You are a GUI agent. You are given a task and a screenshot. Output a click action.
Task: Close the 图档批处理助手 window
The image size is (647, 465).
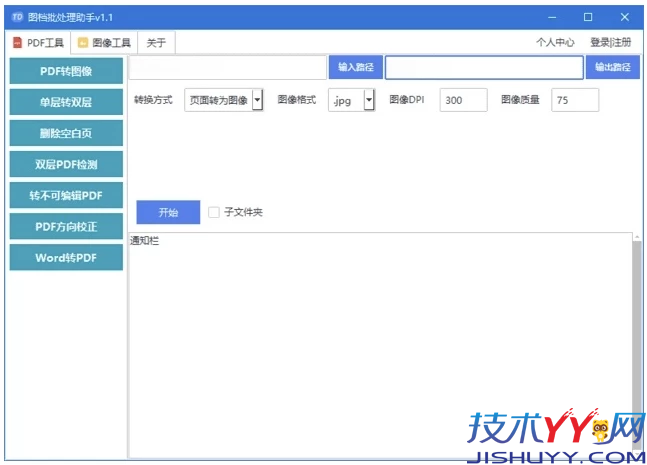tap(624, 17)
